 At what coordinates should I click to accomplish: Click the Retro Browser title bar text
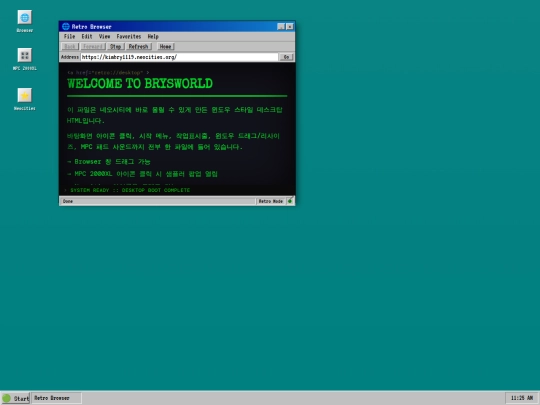pos(92,27)
